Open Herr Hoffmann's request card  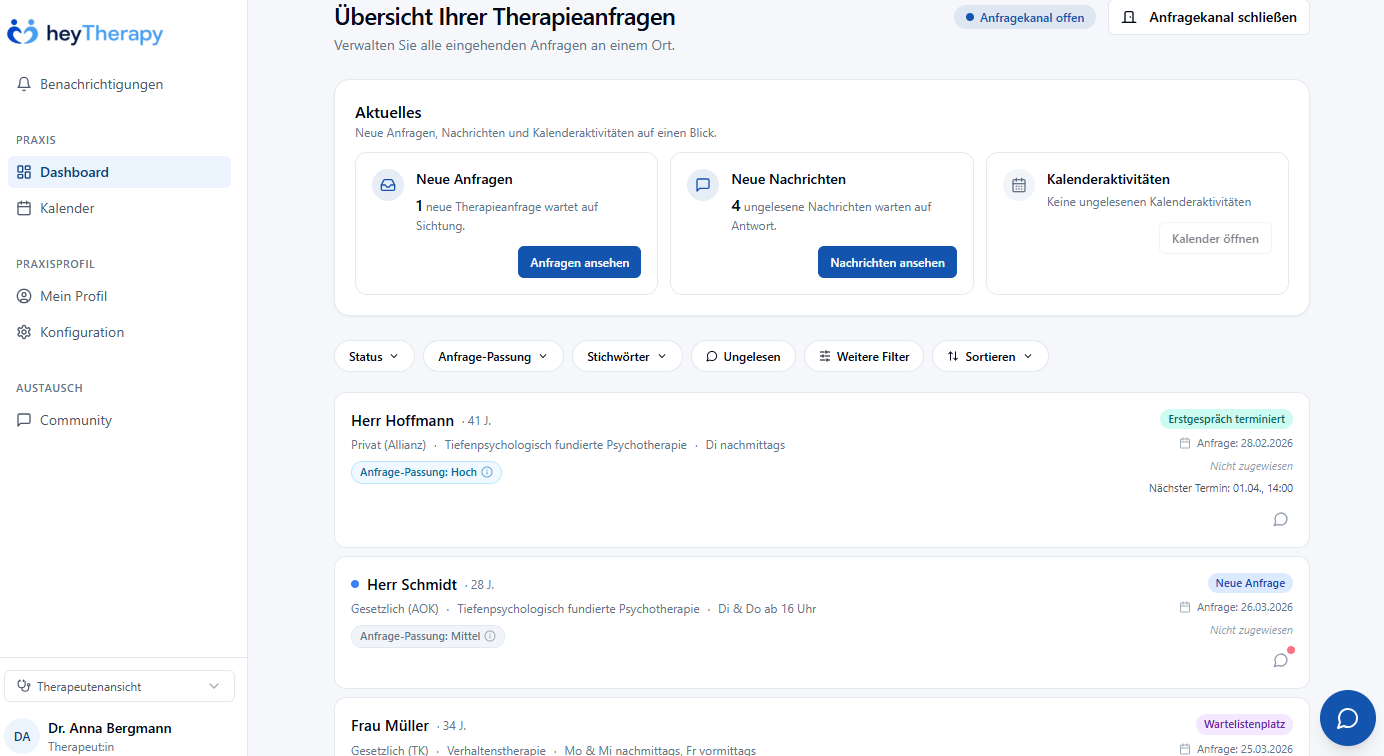(x=822, y=470)
